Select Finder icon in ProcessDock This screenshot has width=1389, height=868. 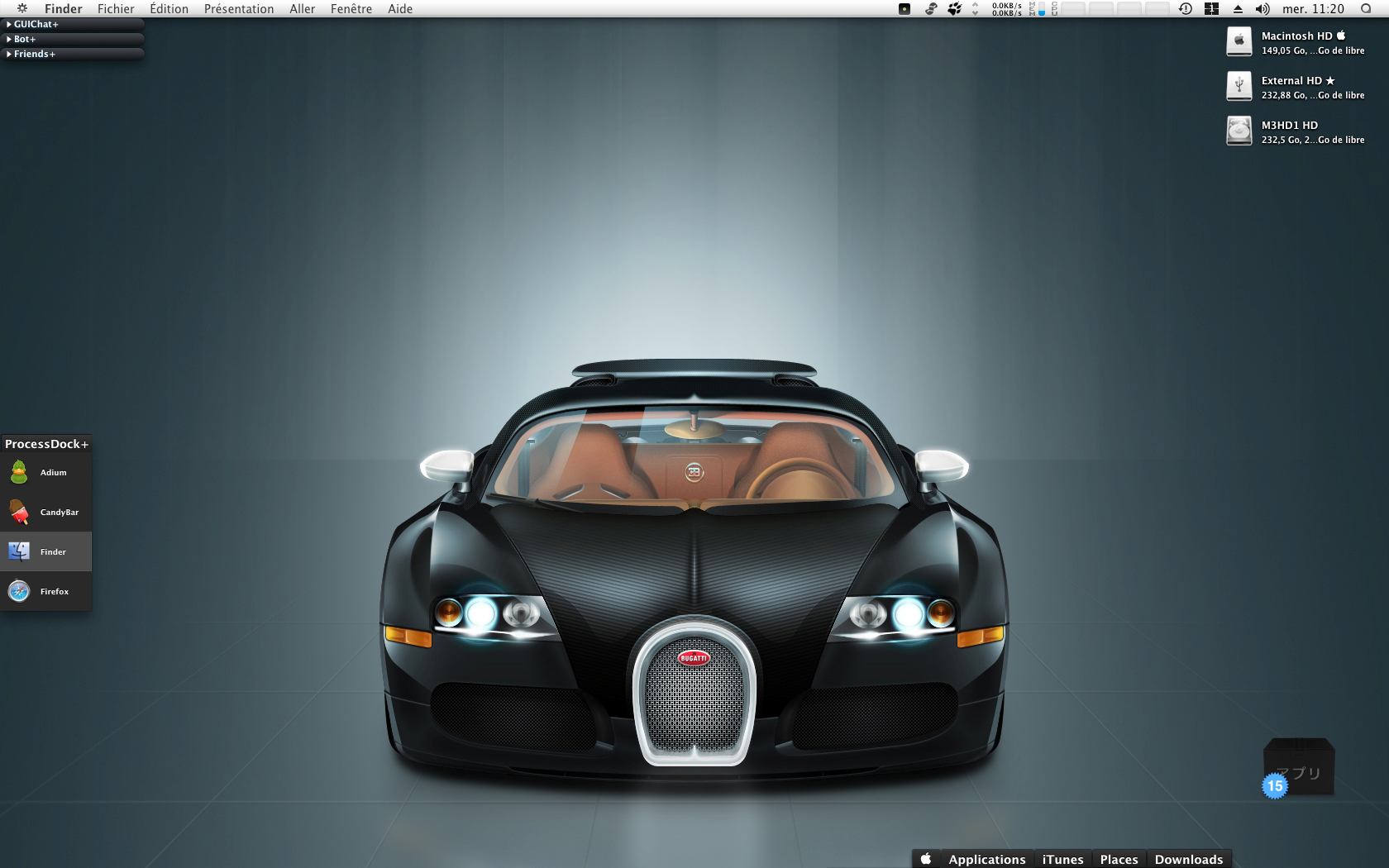19,551
